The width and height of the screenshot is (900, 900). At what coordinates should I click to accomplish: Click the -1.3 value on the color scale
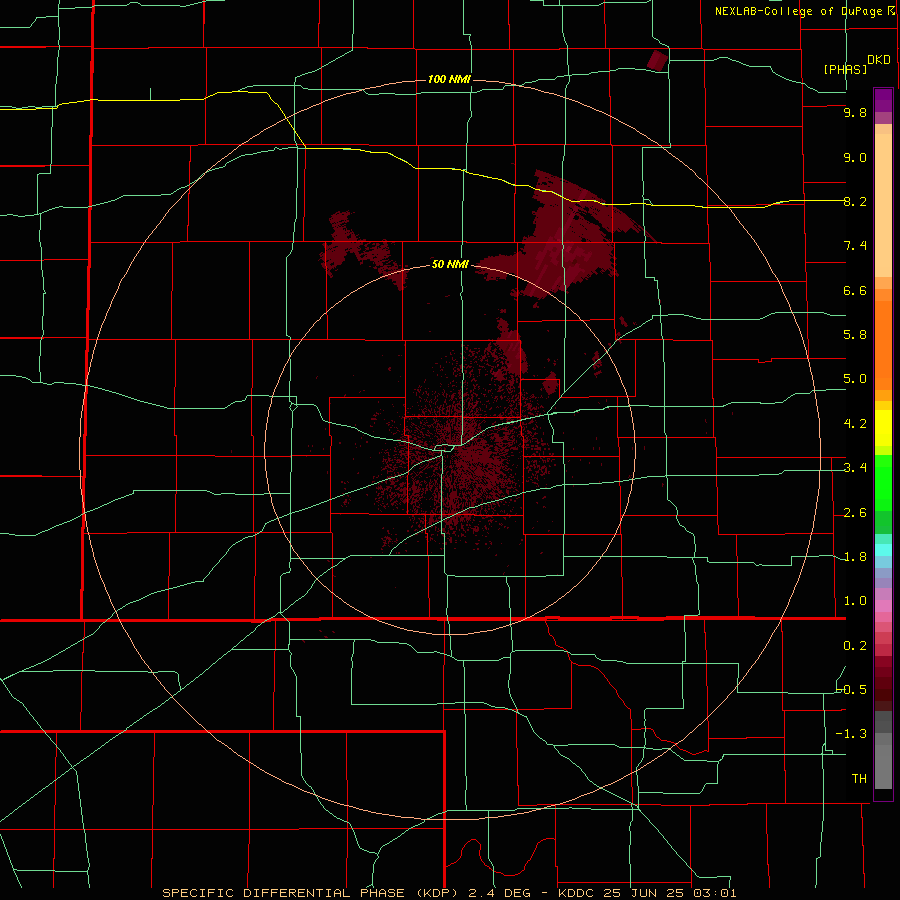(852, 734)
